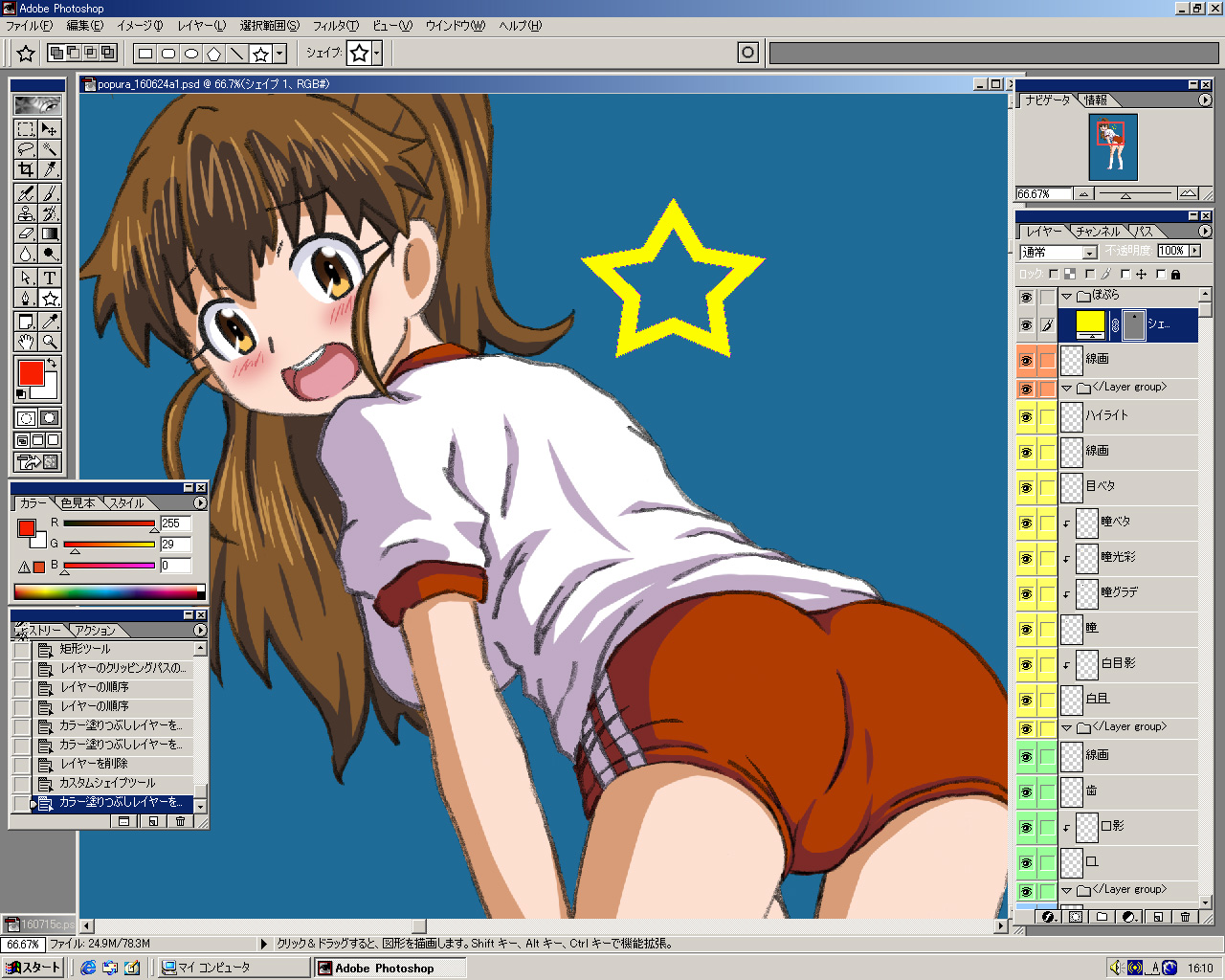Click color spectrum ramp in Color panel

point(109,592)
